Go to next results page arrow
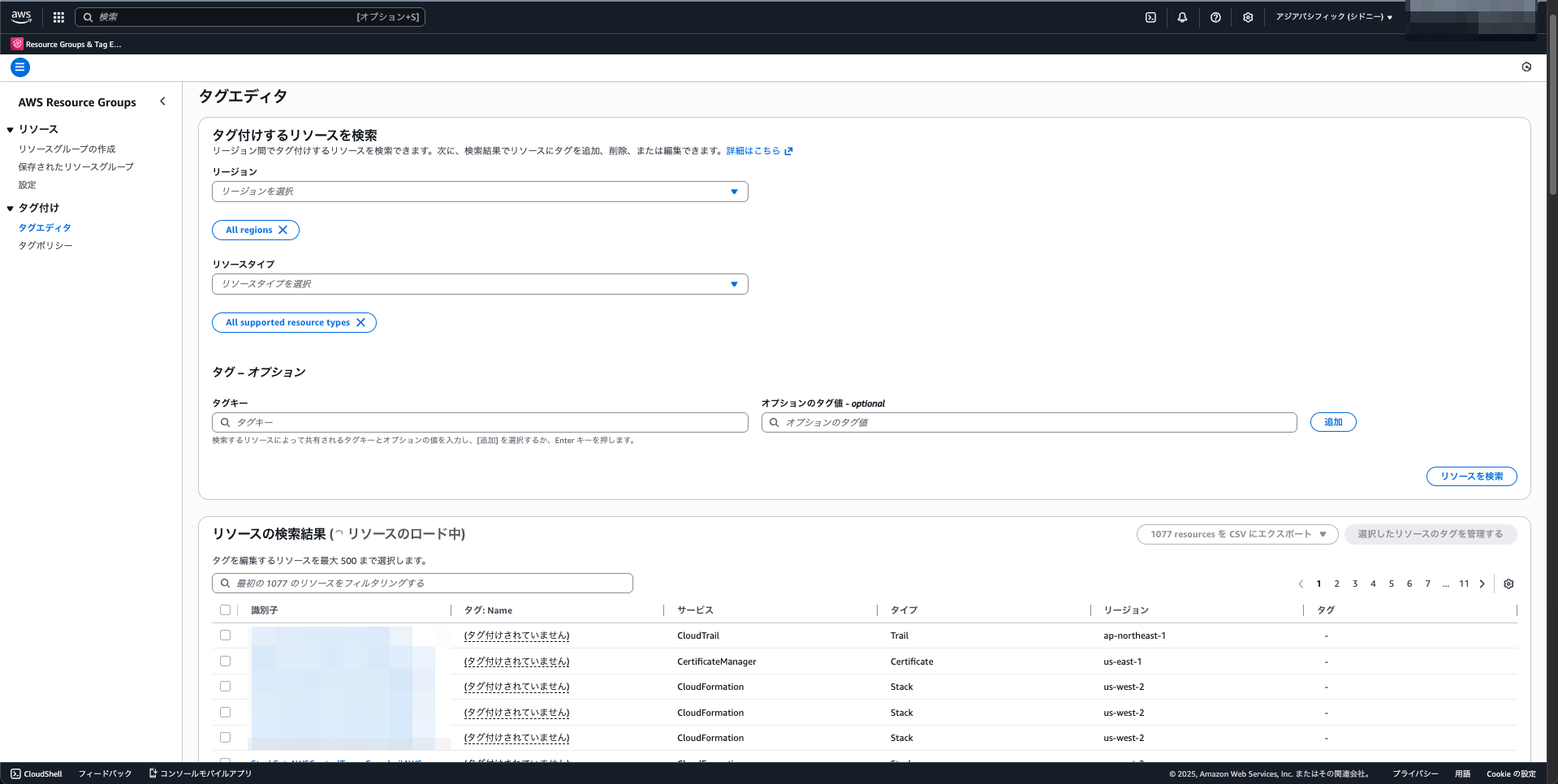Image resolution: width=1558 pixels, height=784 pixels. (1482, 584)
